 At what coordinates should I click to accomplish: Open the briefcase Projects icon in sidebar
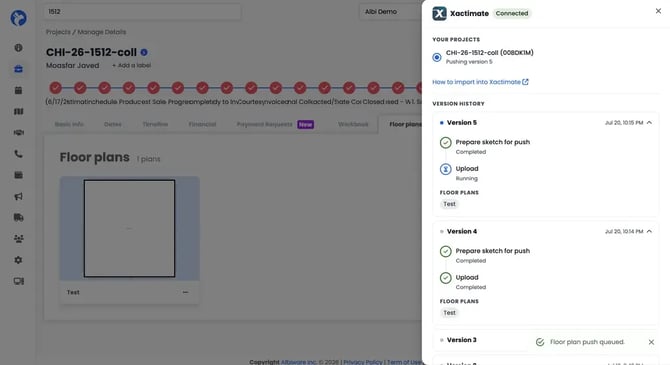pos(18,69)
